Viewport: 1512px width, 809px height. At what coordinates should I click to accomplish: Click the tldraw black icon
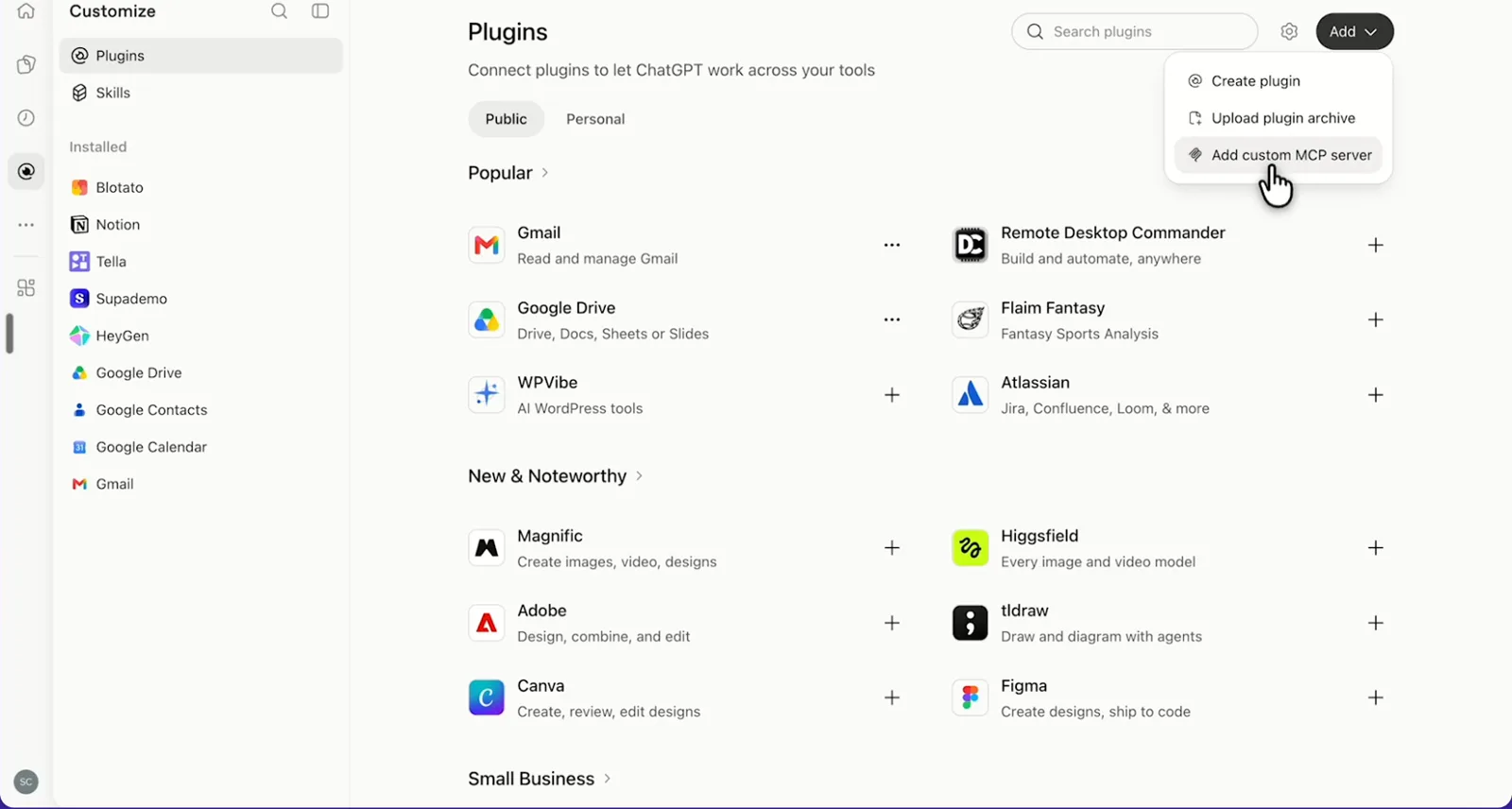(x=971, y=623)
